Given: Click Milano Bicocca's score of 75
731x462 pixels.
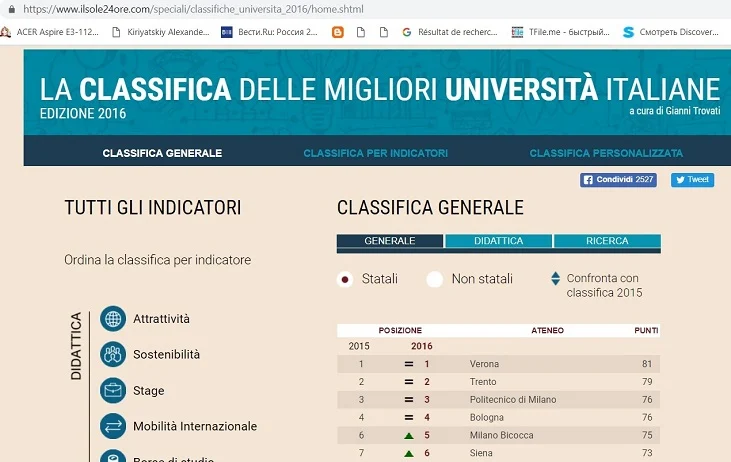Looking at the screenshot, I should tap(647, 435).
